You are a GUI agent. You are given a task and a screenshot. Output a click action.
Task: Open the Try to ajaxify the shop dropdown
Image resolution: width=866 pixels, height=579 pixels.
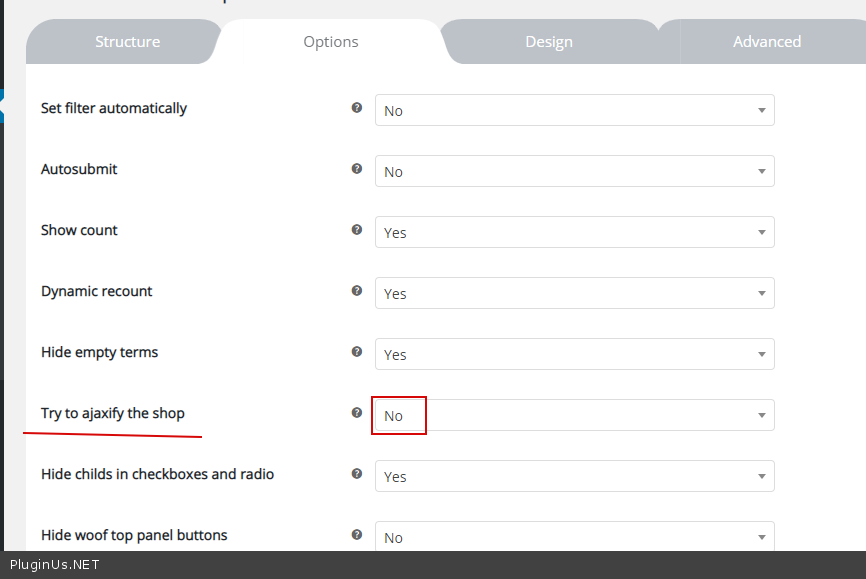pos(574,415)
